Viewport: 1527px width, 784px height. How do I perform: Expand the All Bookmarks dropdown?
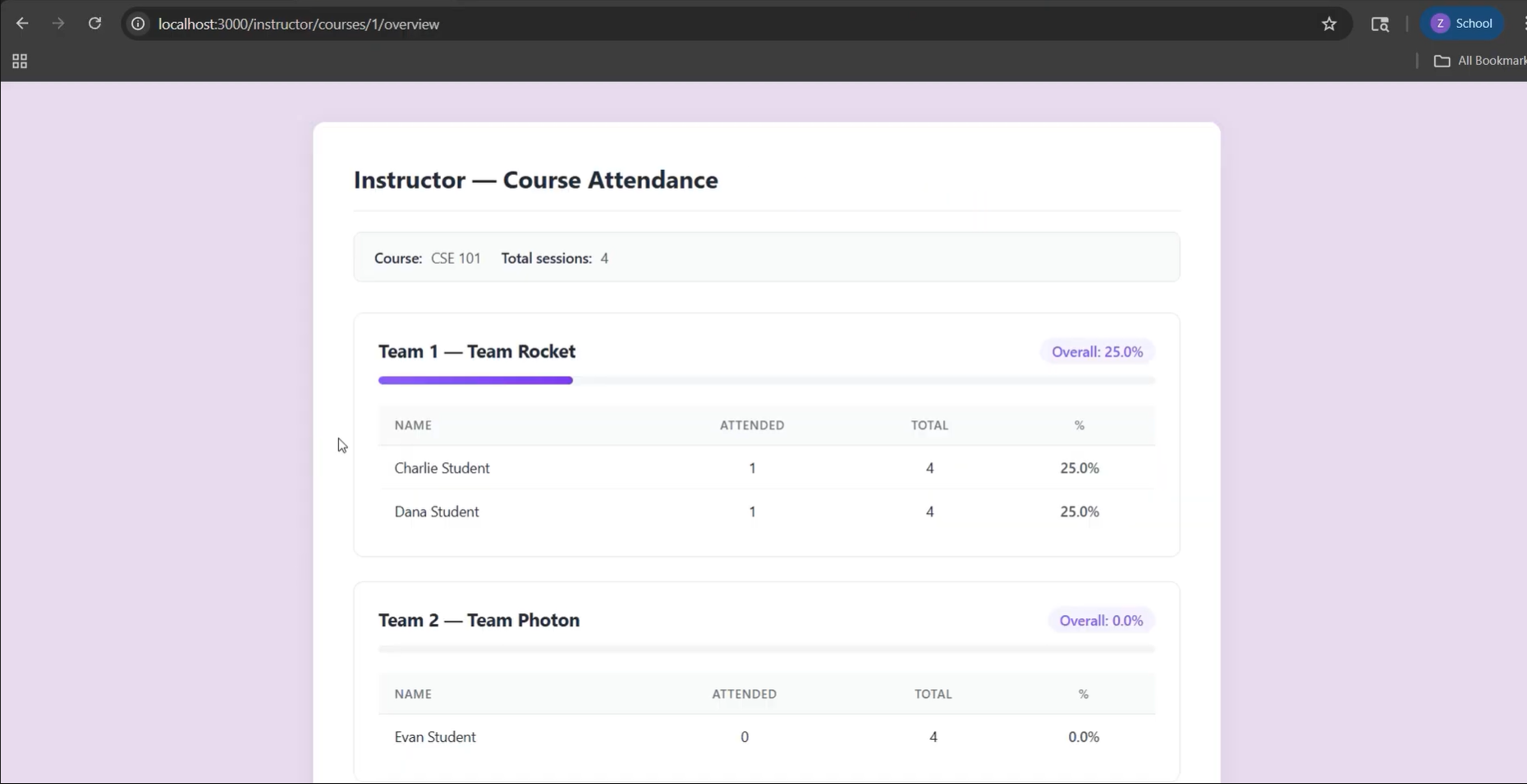click(x=1486, y=61)
